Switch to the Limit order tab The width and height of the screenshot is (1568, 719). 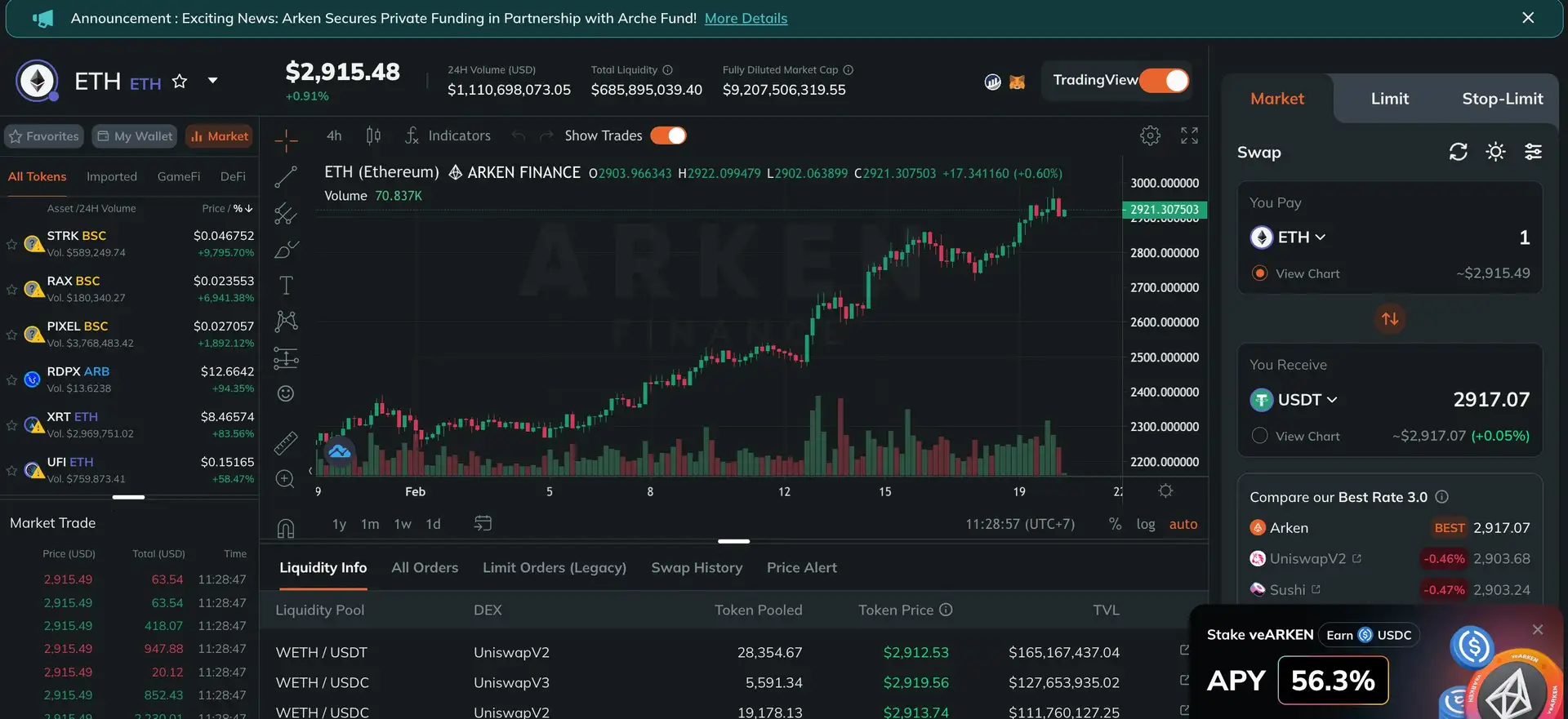pos(1389,99)
